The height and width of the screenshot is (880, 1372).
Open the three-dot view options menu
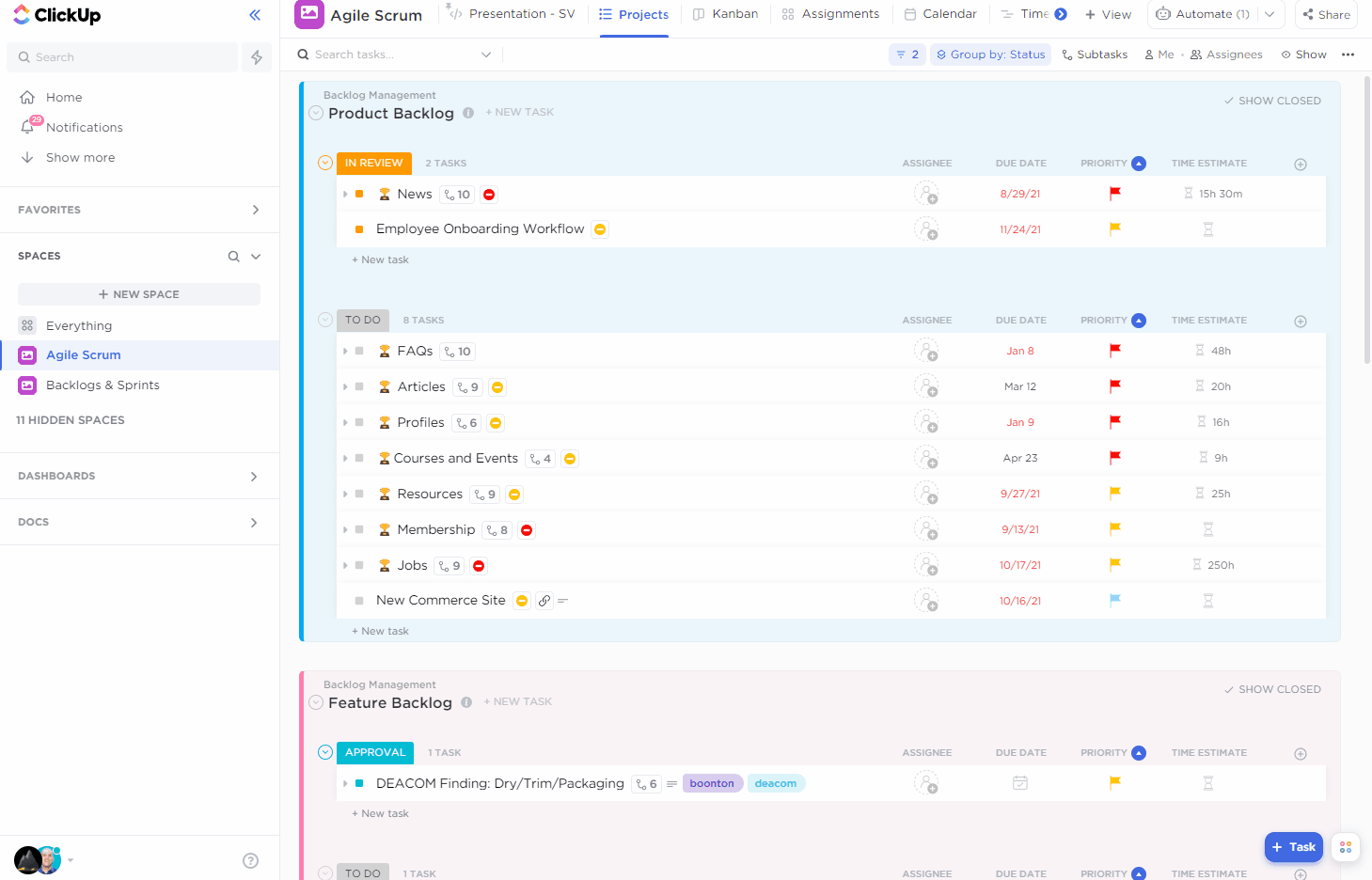[1348, 55]
